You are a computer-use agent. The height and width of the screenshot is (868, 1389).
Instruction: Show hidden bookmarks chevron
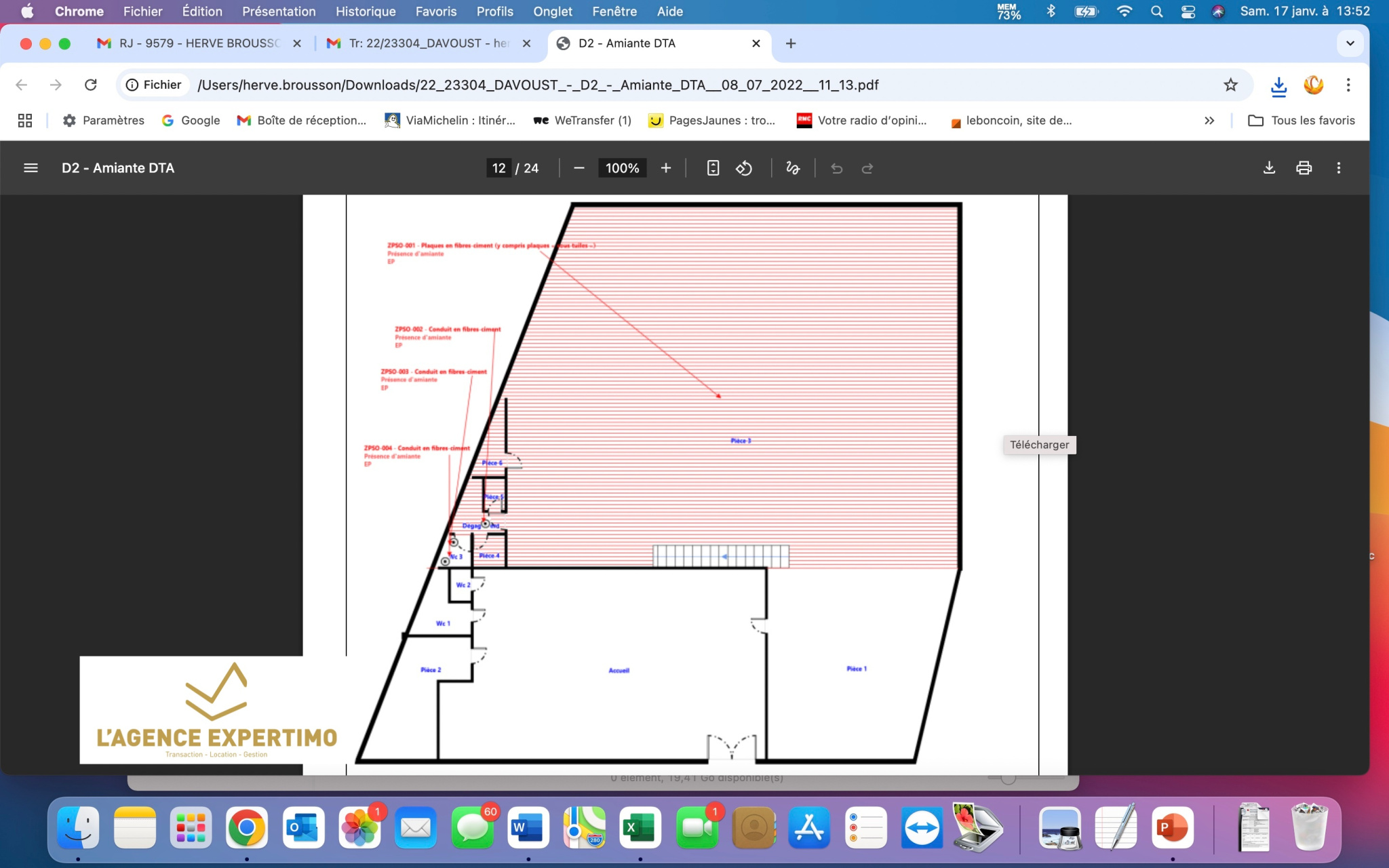click(1209, 121)
